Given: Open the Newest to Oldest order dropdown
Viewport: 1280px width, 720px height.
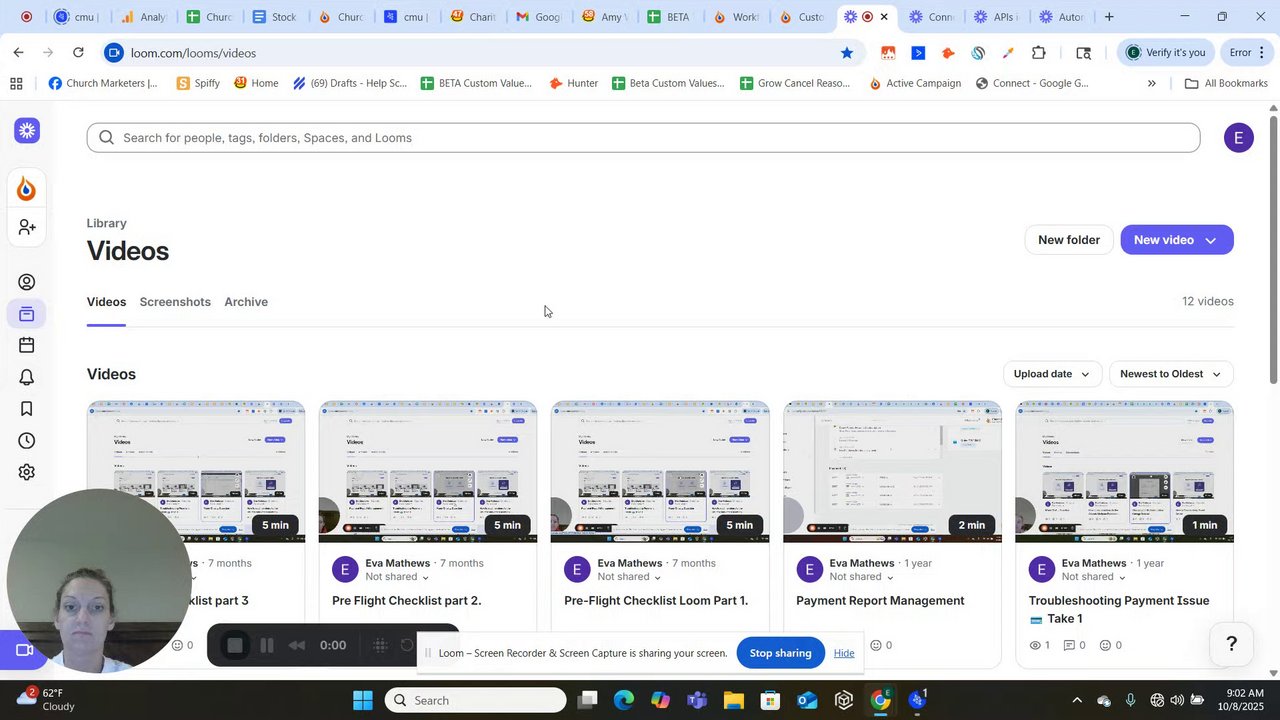Looking at the screenshot, I should pyautogui.click(x=1171, y=374).
